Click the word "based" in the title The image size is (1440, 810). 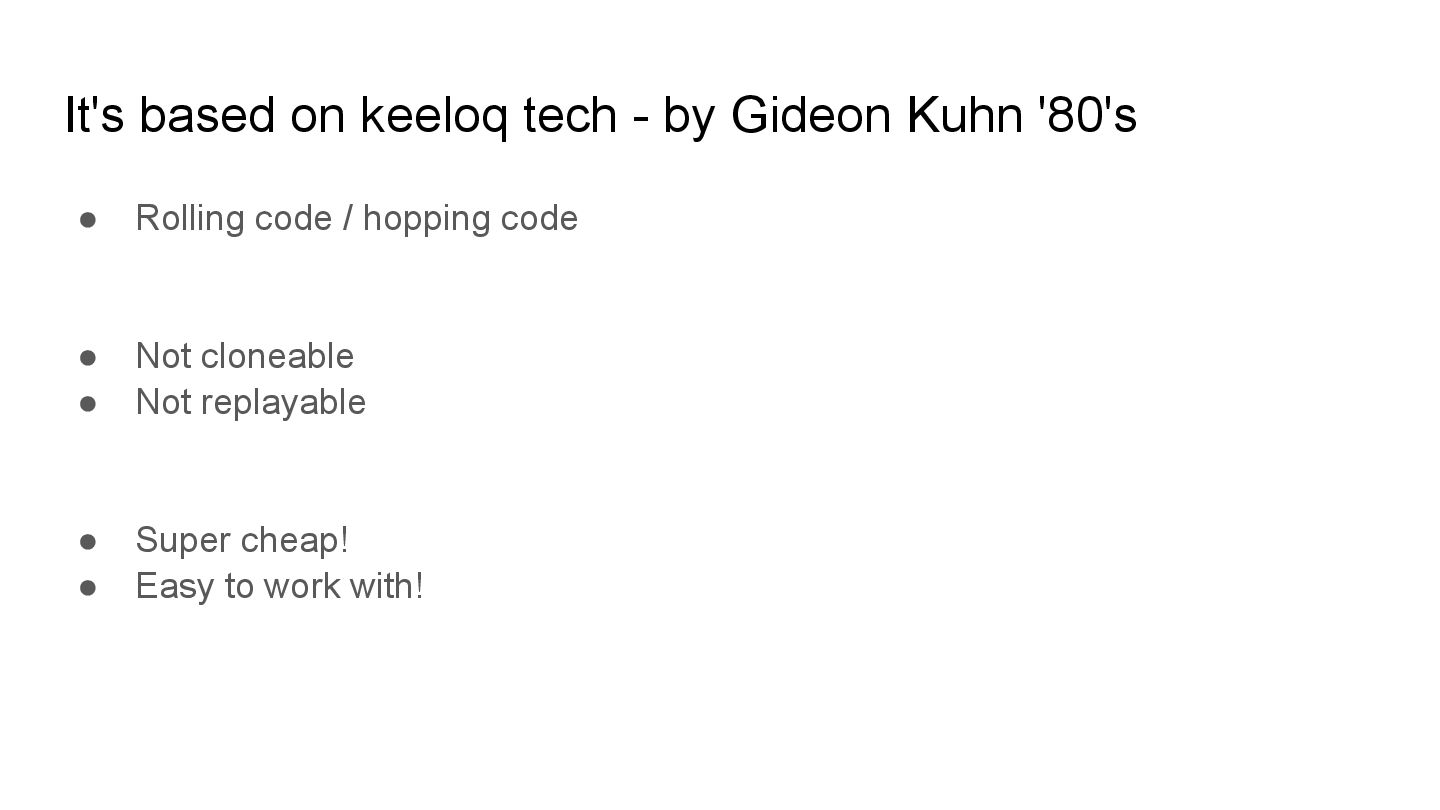(206, 115)
